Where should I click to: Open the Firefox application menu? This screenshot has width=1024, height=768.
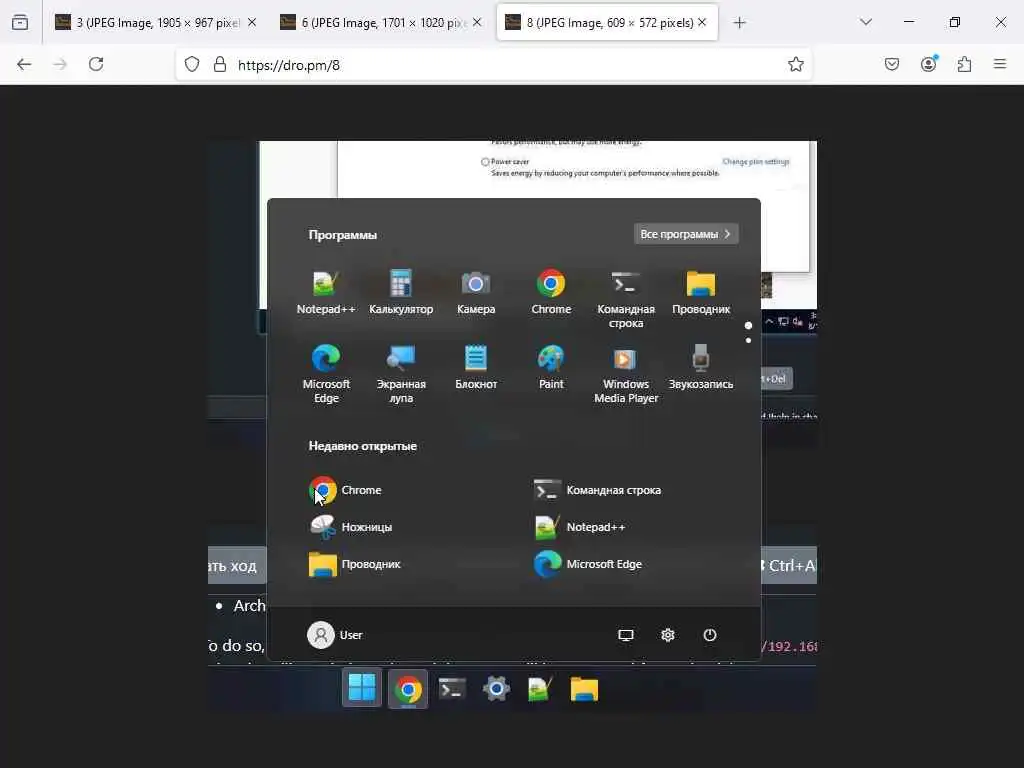coord(1000,64)
